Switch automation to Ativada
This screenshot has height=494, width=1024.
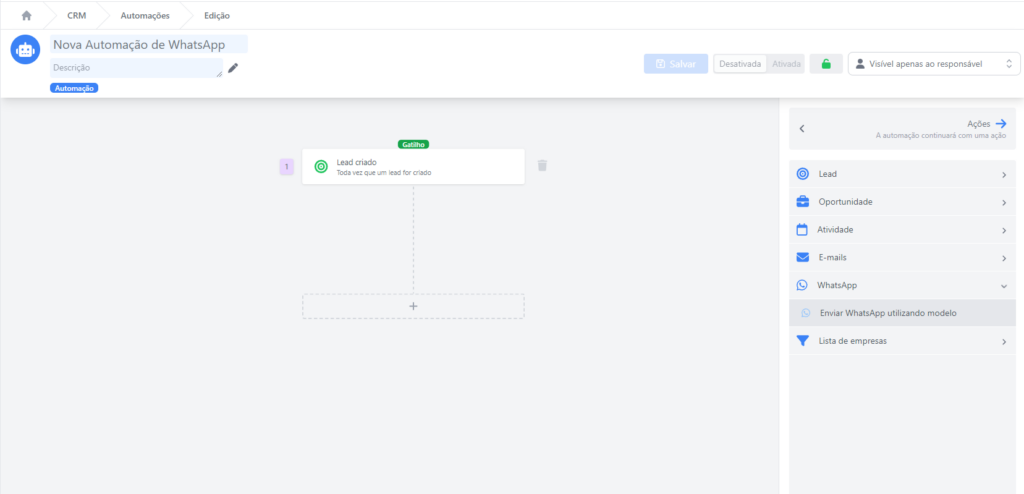(x=786, y=64)
